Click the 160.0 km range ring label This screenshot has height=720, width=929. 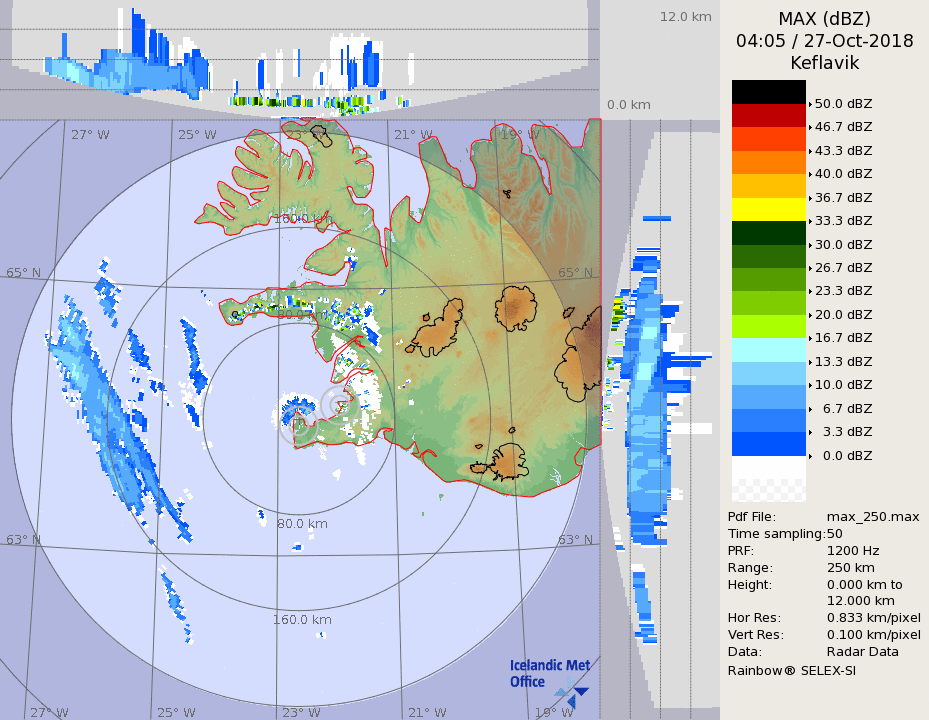pos(302,620)
